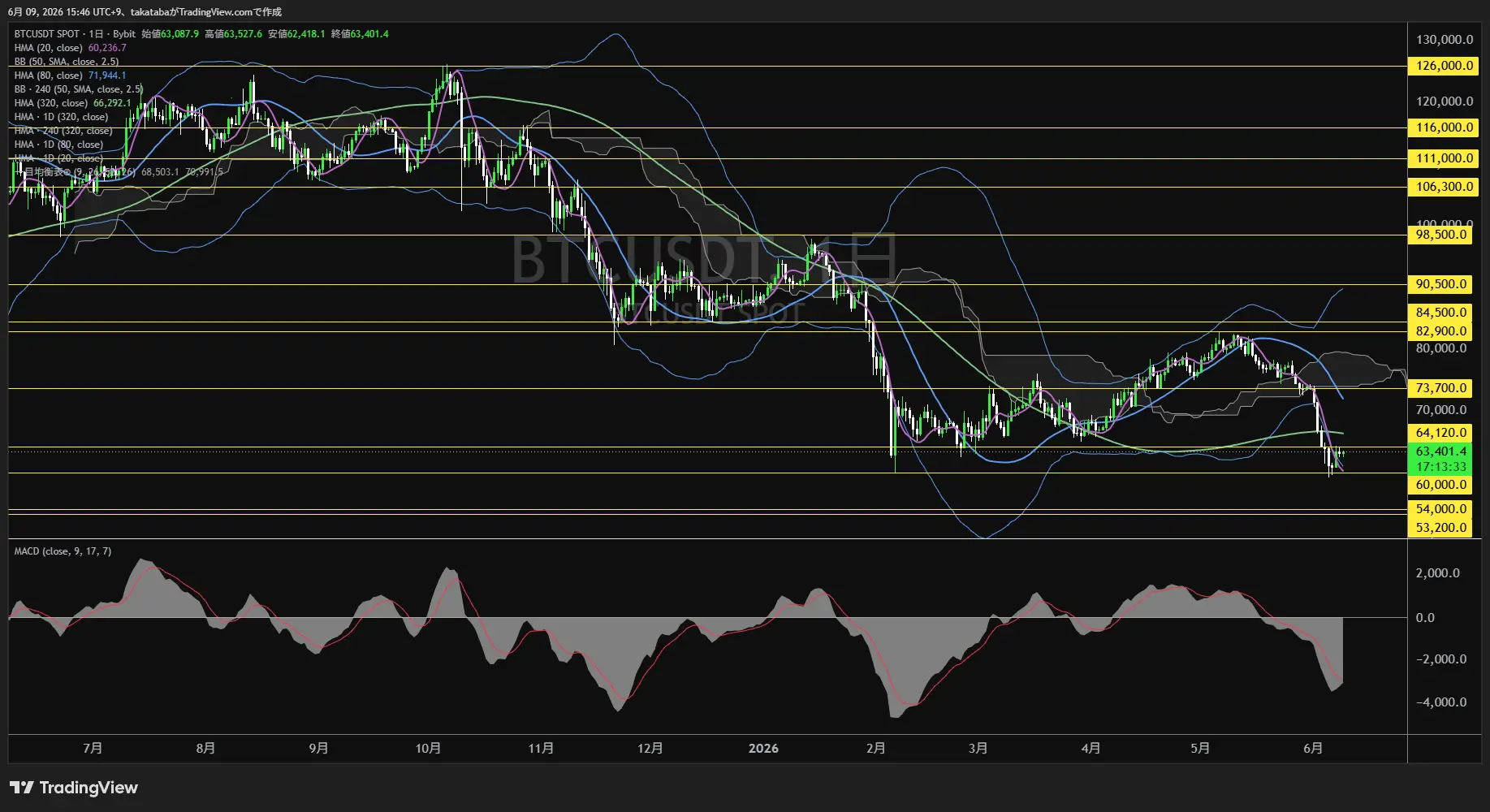1490x812 pixels.
Task: Click the 70,000.0 price axis value
Action: pos(1441,410)
